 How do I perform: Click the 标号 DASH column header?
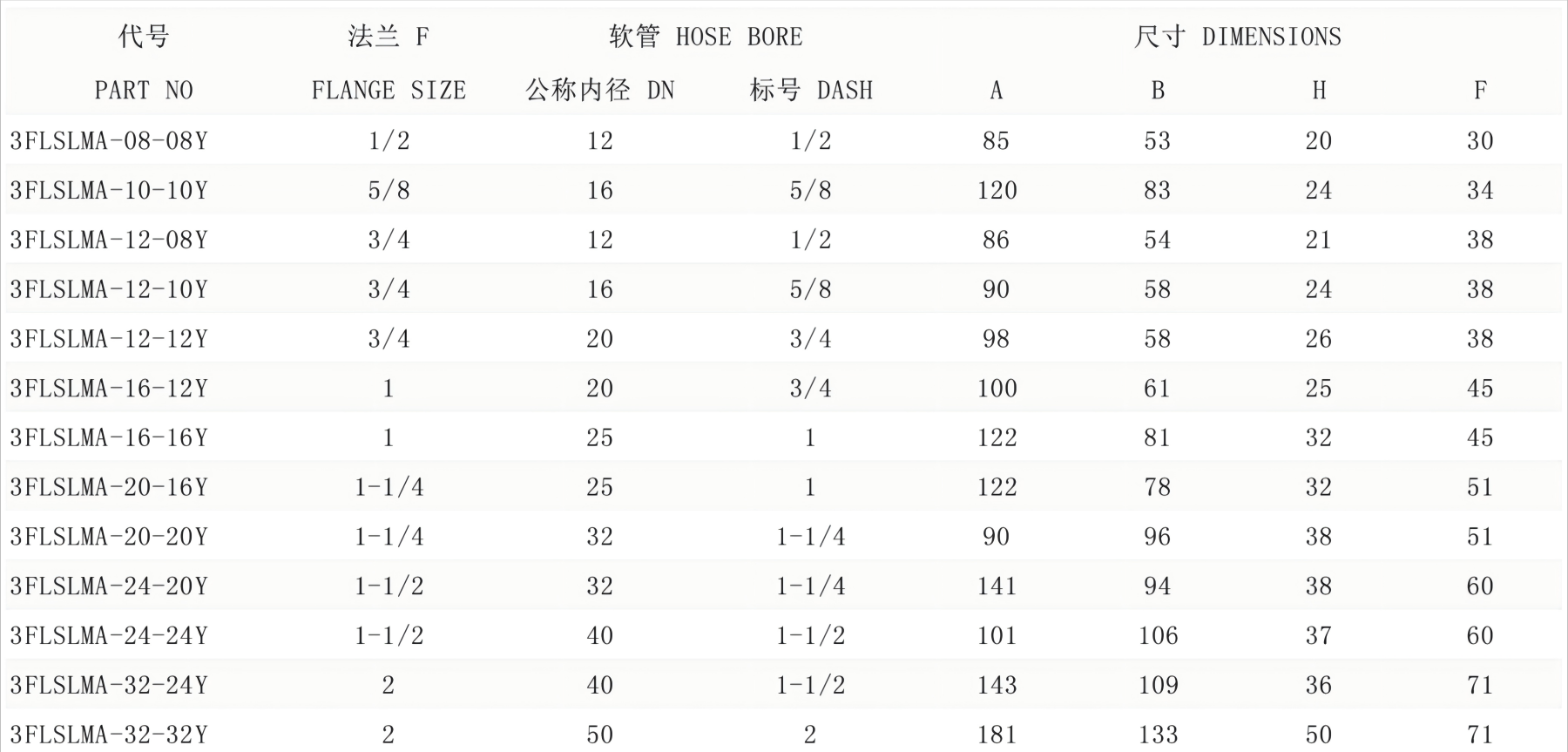point(810,91)
